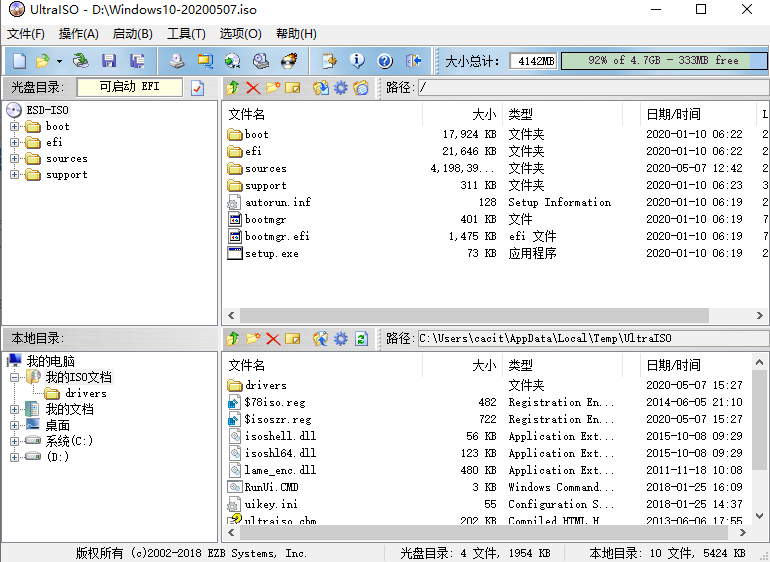Viewport: 770px width, 562px height.
Task: Open the 工具(T) menu
Action: pos(186,34)
